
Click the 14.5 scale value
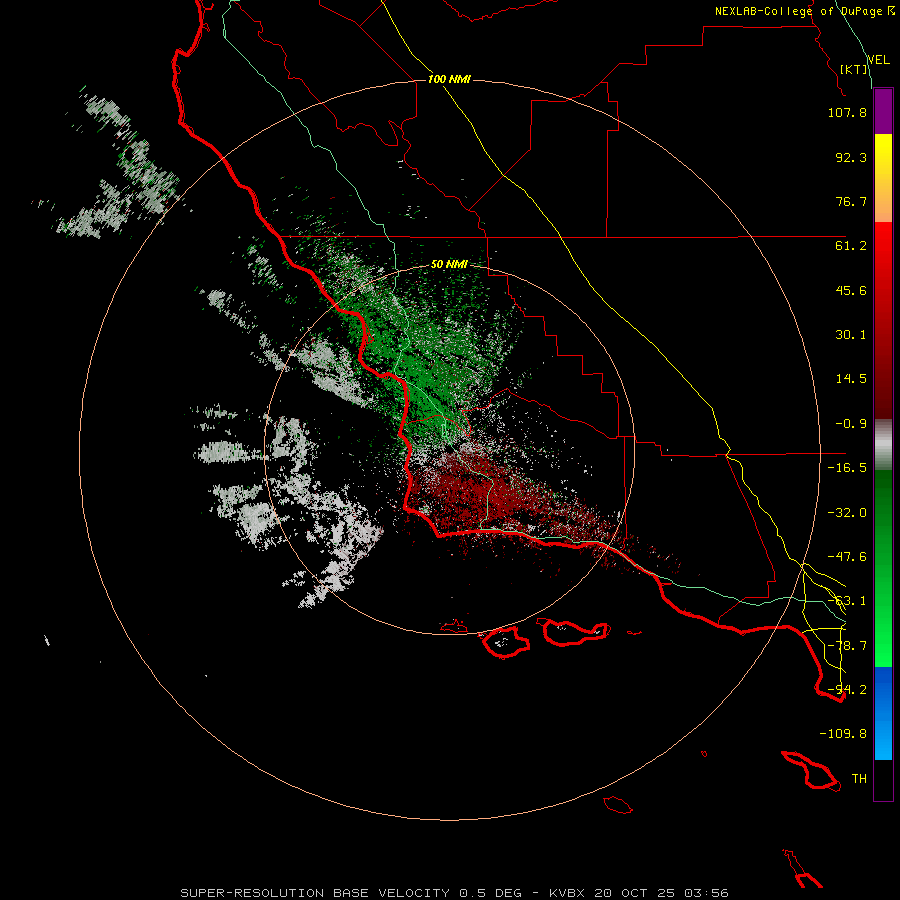tap(851, 379)
